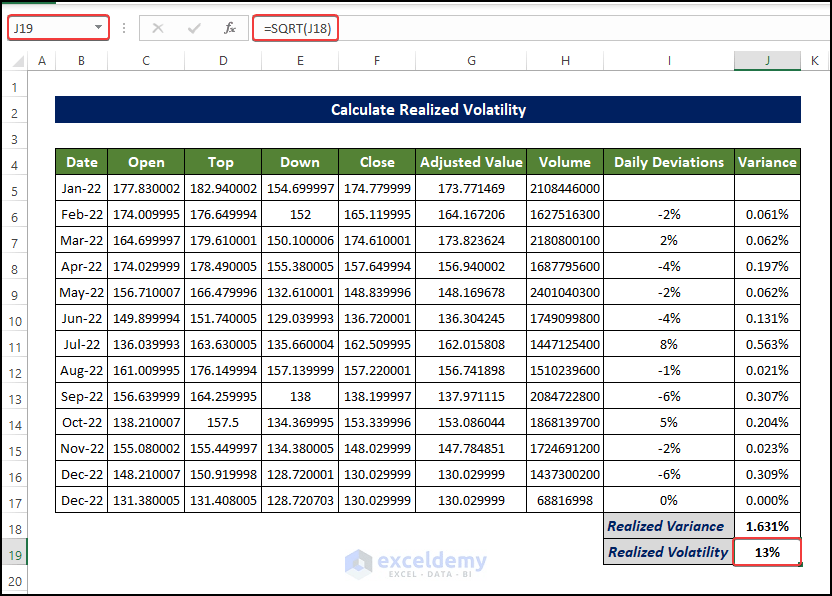
Task: Select the 8% deviation cell for Jul-22
Action: (x=668, y=344)
